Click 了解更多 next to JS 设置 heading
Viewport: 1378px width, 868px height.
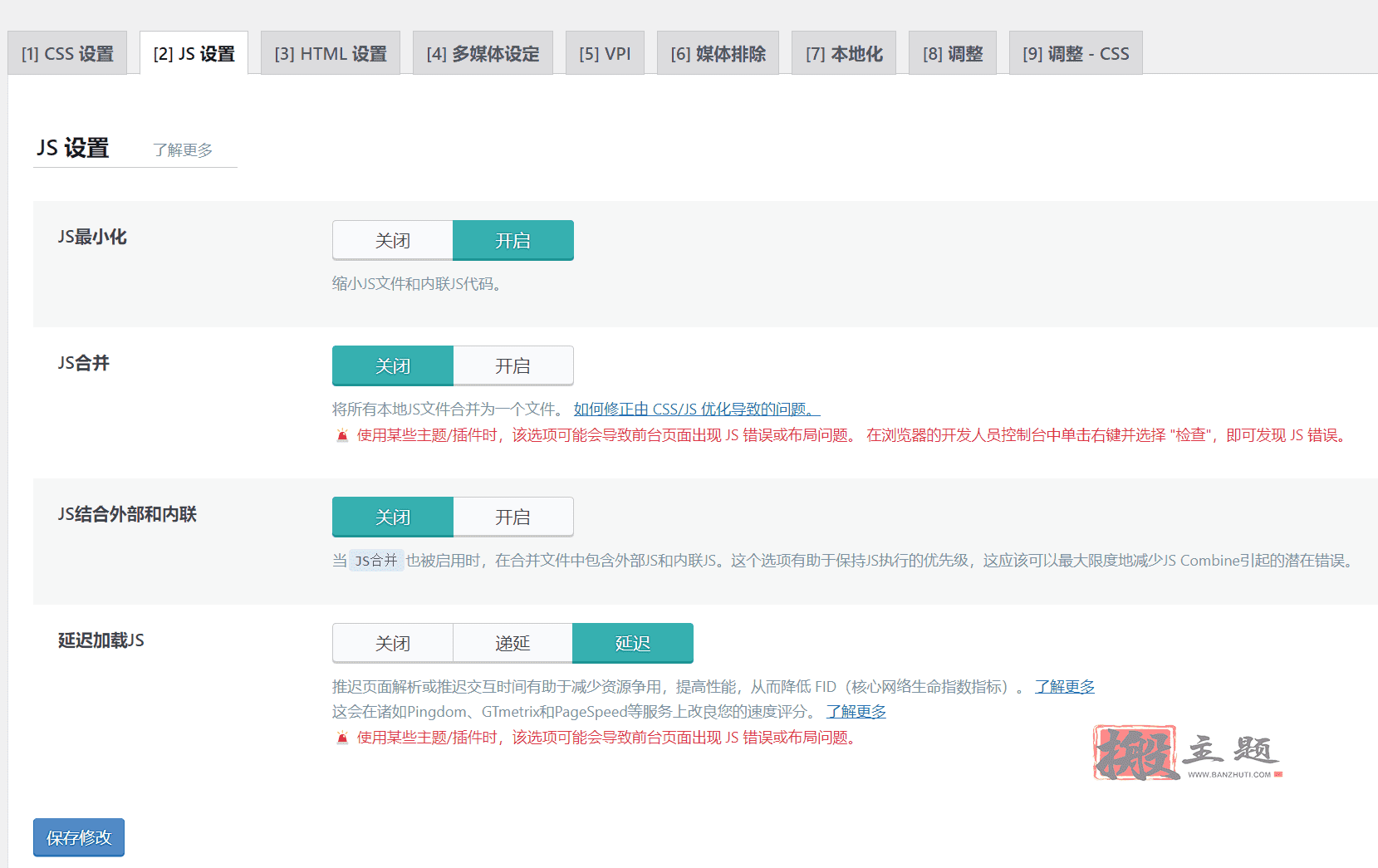point(183,150)
